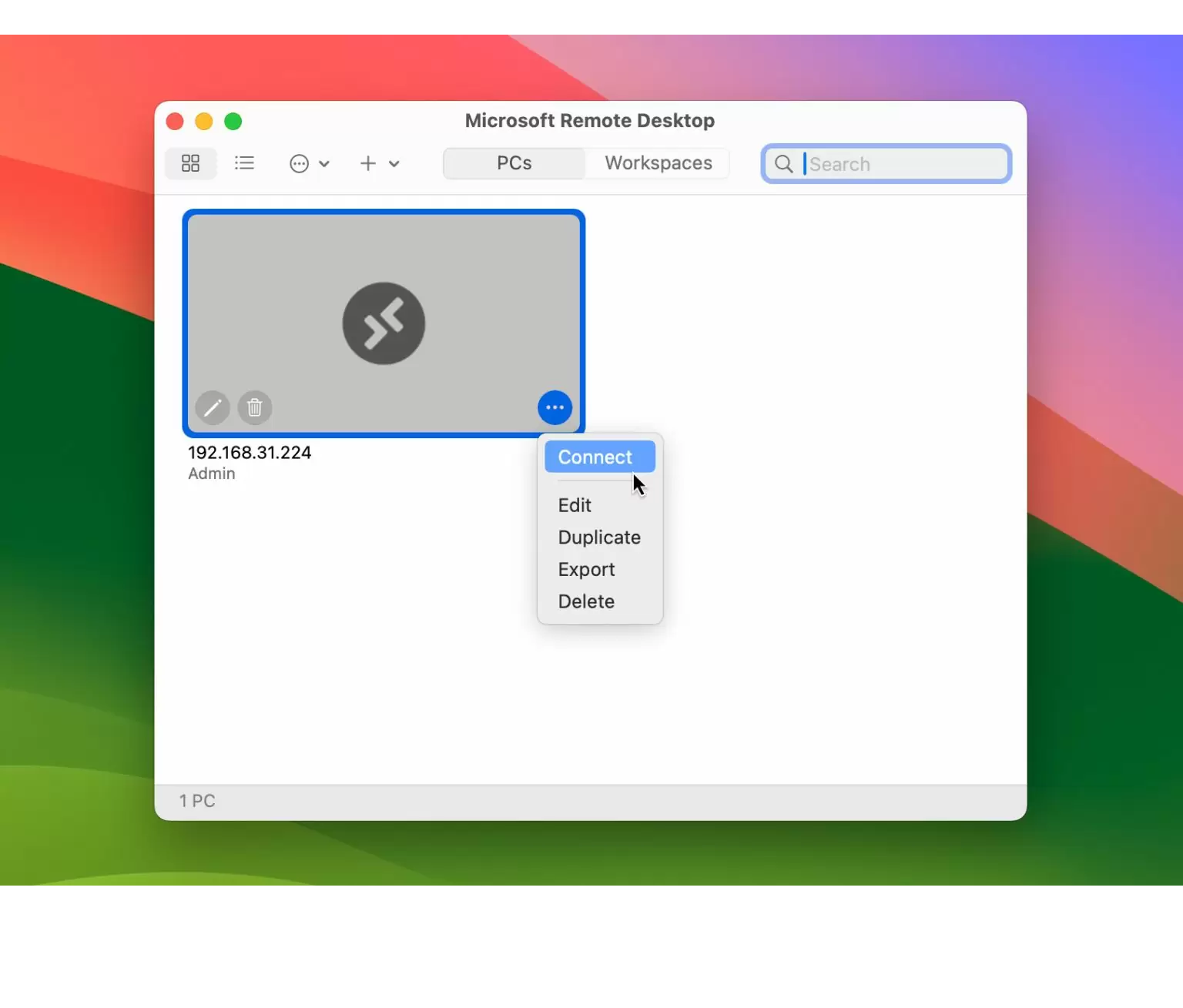1183x1008 pixels.
Task: Focus the Search field
Action: [x=886, y=164]
